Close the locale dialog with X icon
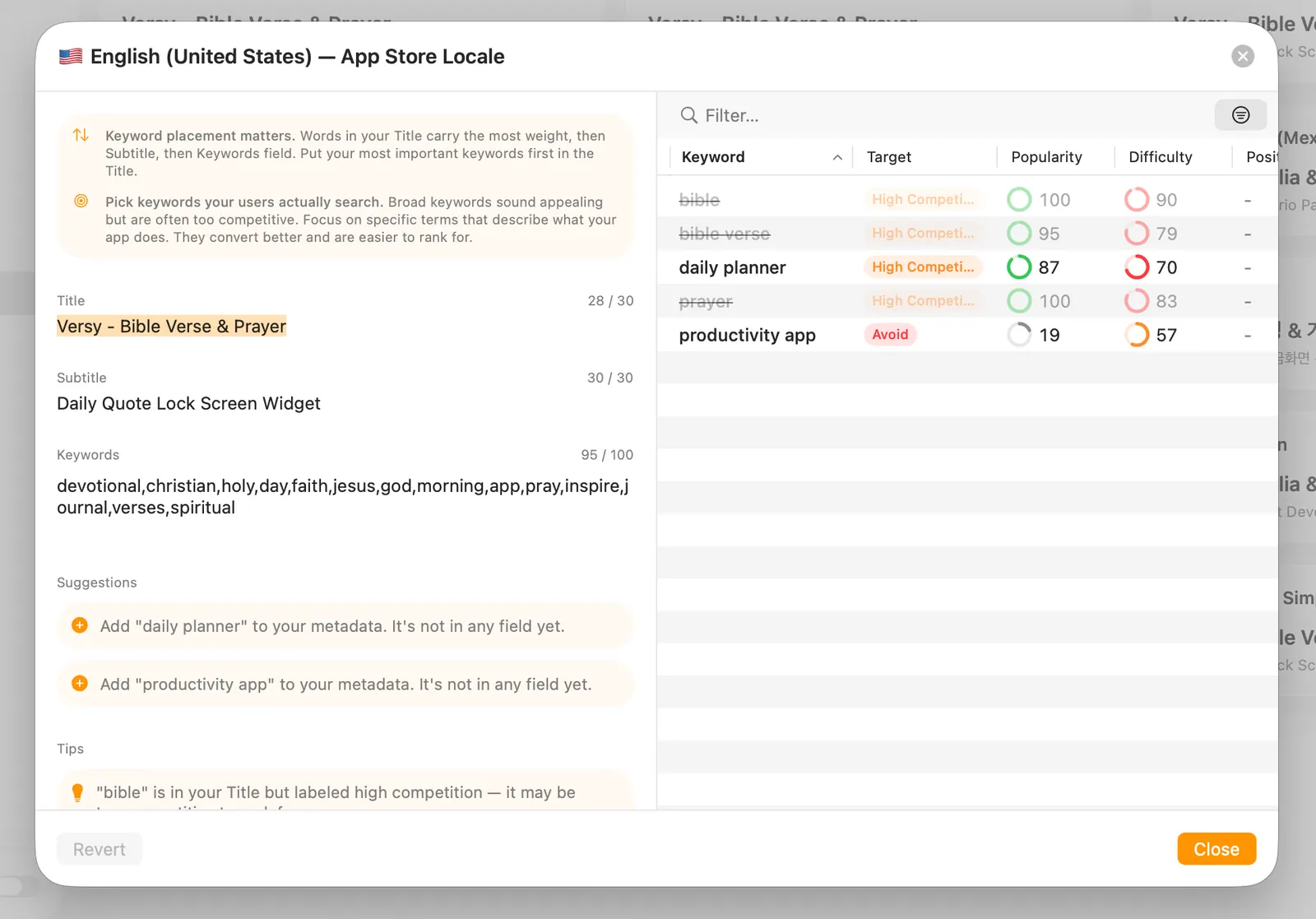 coord(1242,56)
